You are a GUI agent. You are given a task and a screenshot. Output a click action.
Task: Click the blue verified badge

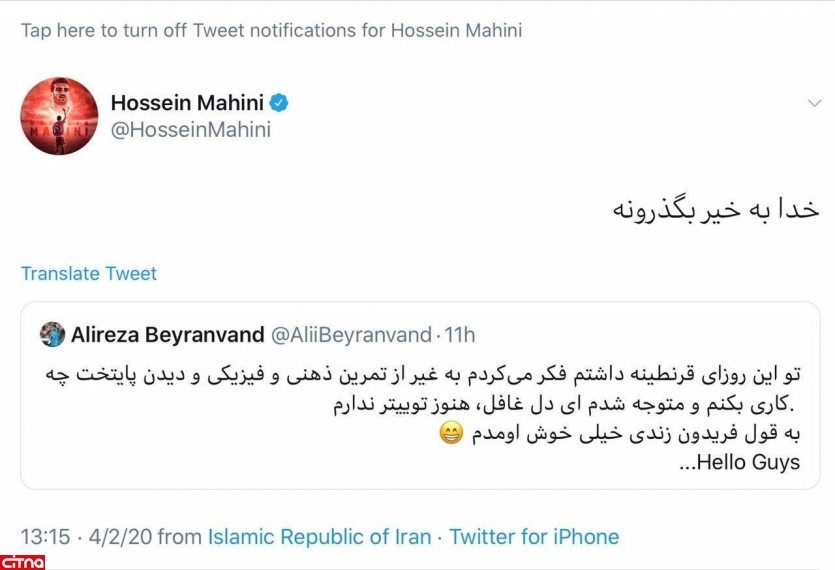(280, 103)
